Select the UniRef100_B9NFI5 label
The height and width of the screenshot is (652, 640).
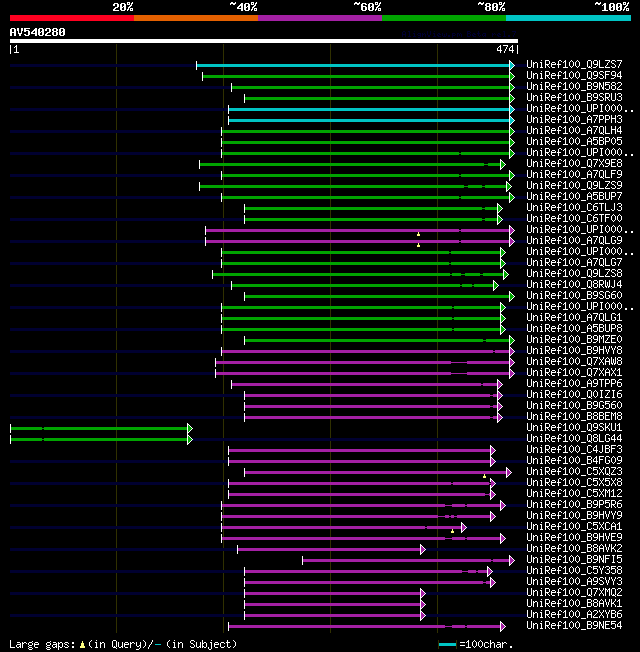[x=574, y=560]
